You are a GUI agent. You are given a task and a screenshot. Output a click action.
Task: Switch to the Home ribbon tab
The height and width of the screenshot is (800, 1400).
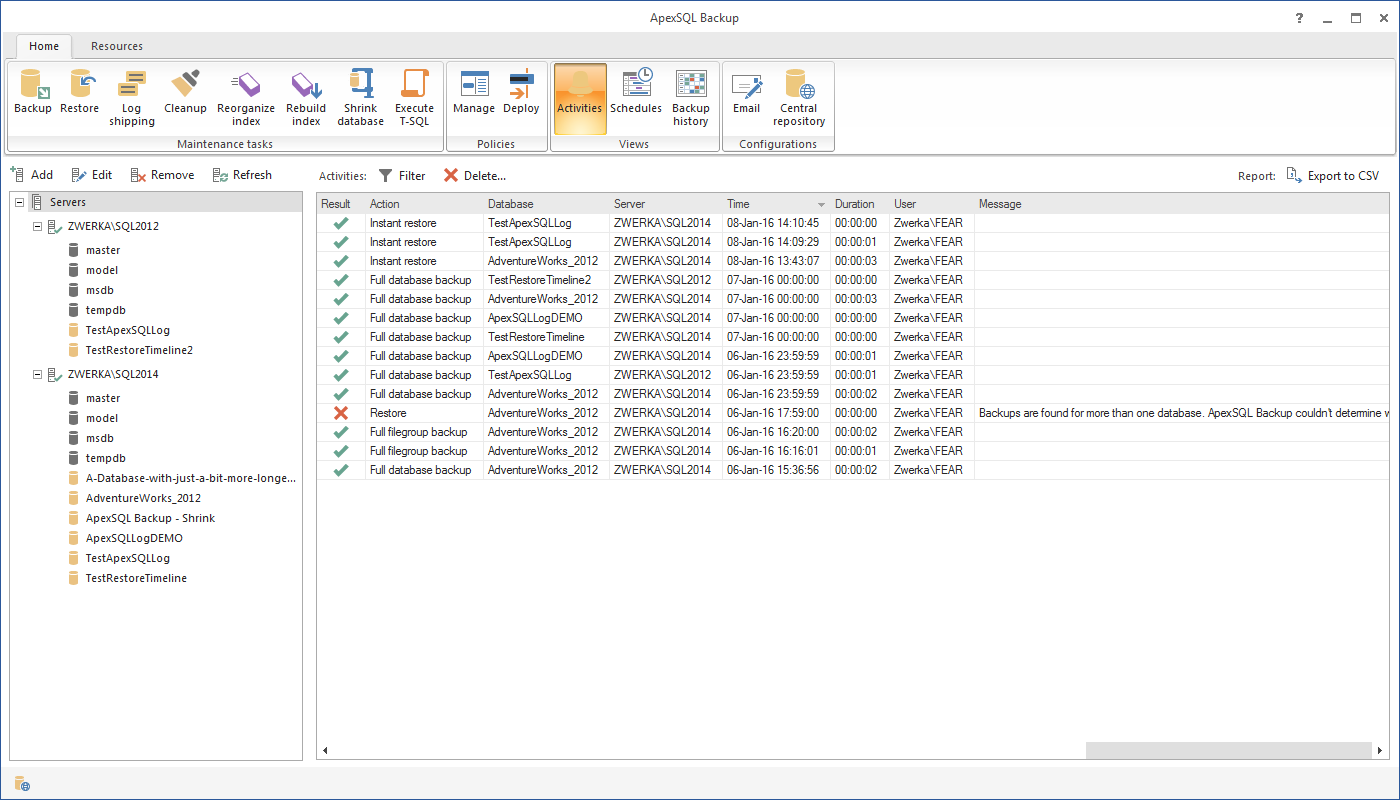click(x=44, y=46)
